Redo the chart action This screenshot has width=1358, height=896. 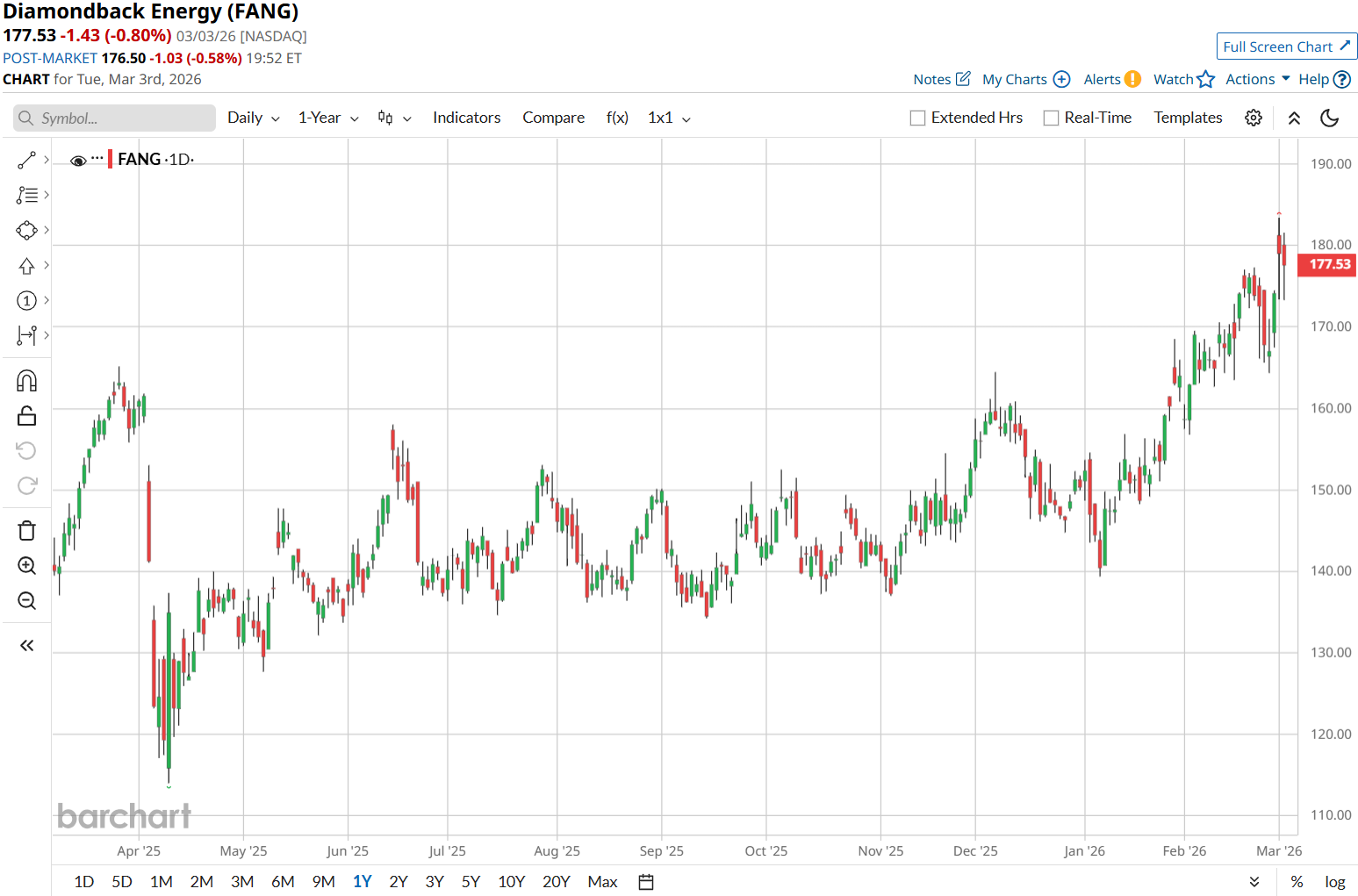[x=26, y=486]
